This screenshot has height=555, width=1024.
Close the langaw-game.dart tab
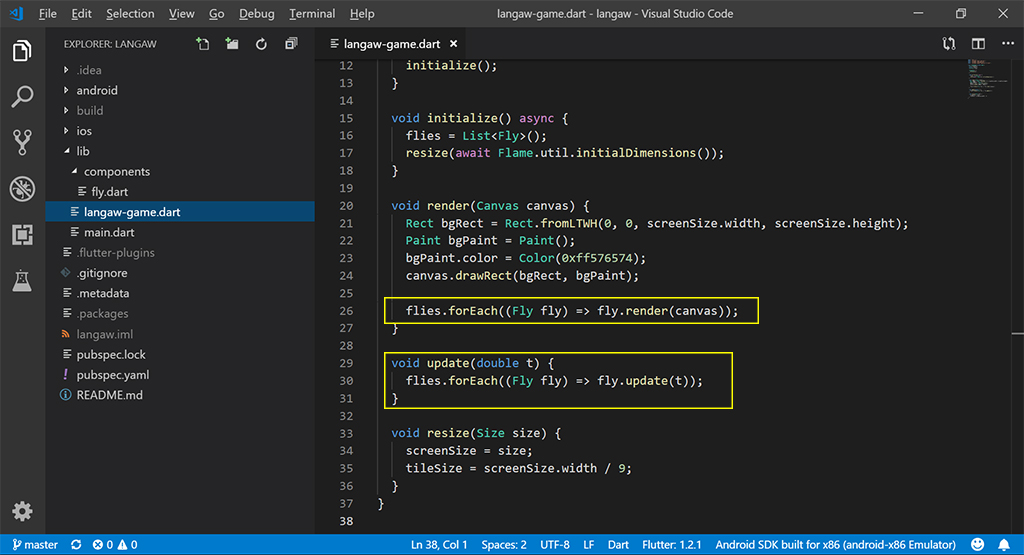(x=454, y=44)
